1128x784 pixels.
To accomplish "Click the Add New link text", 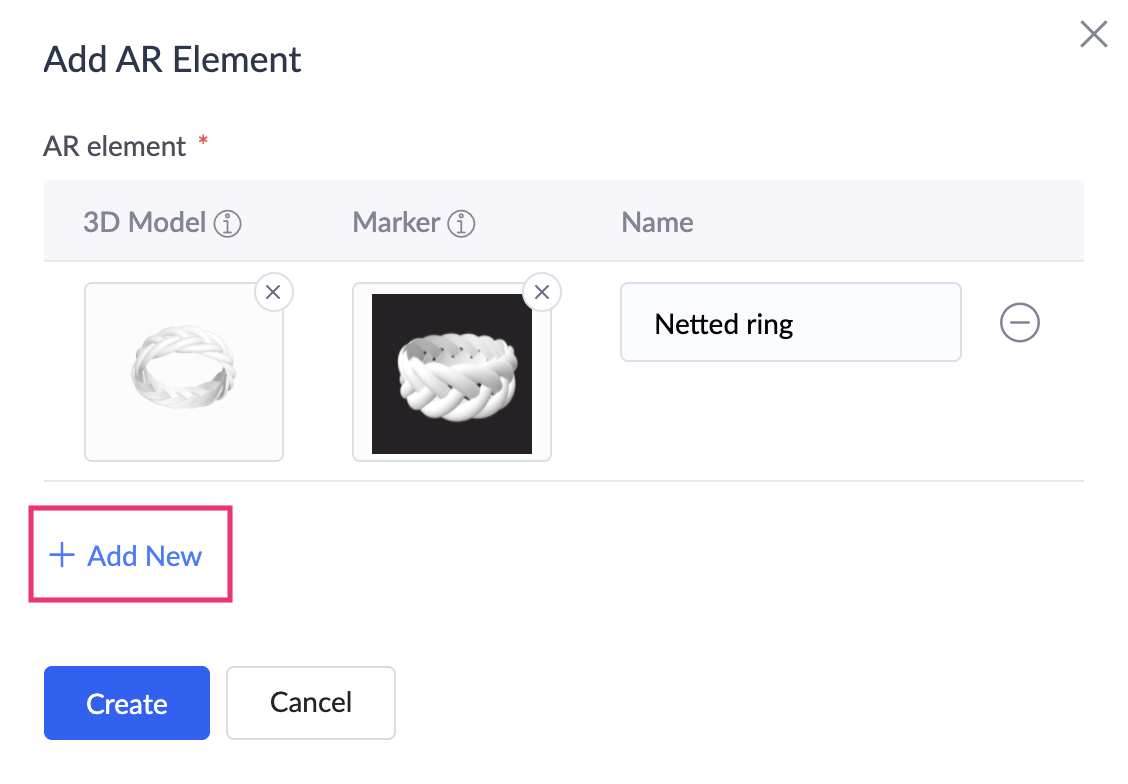I will tap(145, 556).
